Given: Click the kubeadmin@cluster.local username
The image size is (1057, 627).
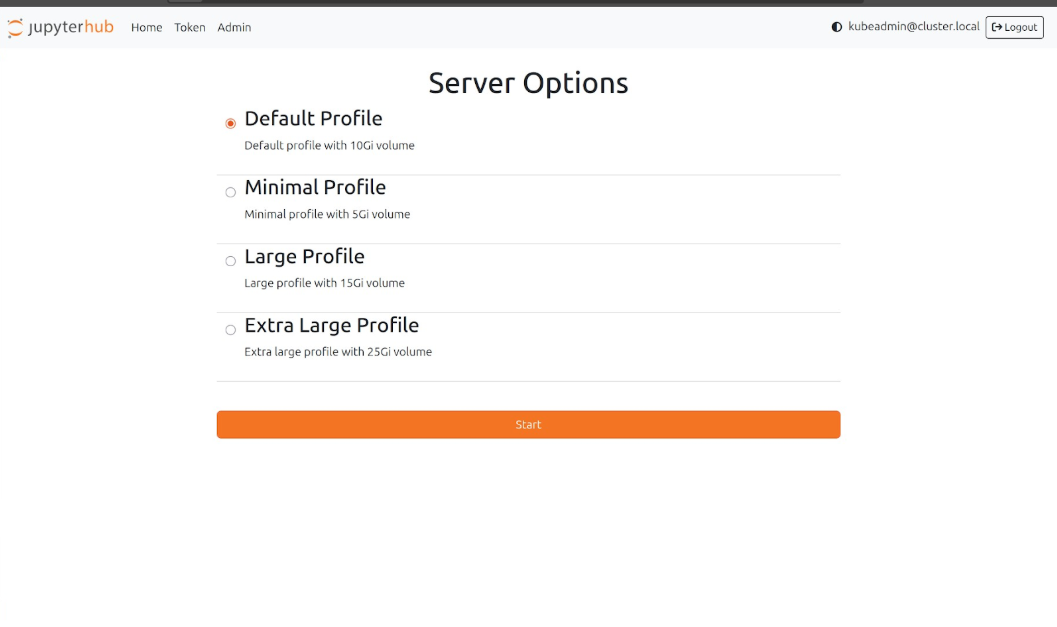Looking at the screenshot, I should tap(913, 27).
